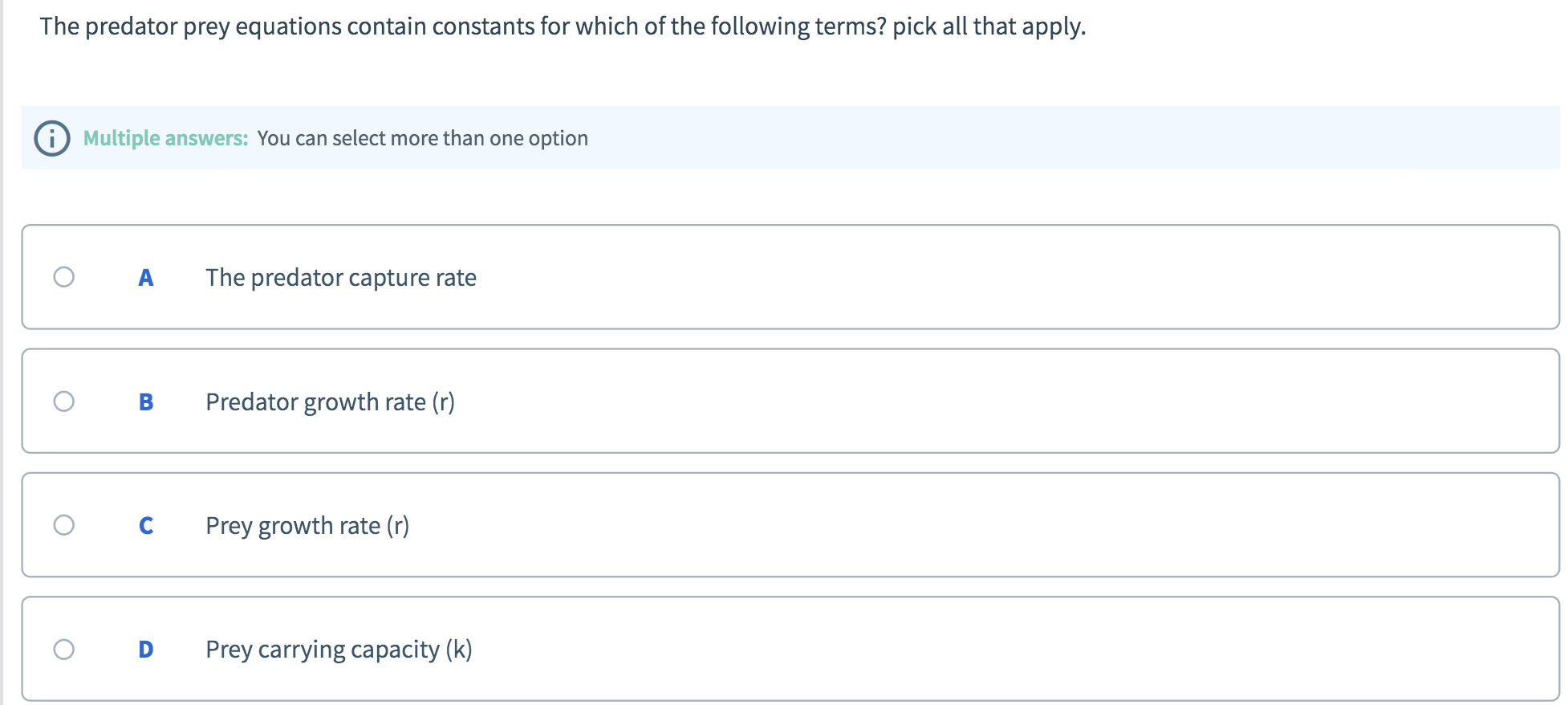Select the radio button for option B
Screen dimensions: 1568x705
tap(64, 402)
